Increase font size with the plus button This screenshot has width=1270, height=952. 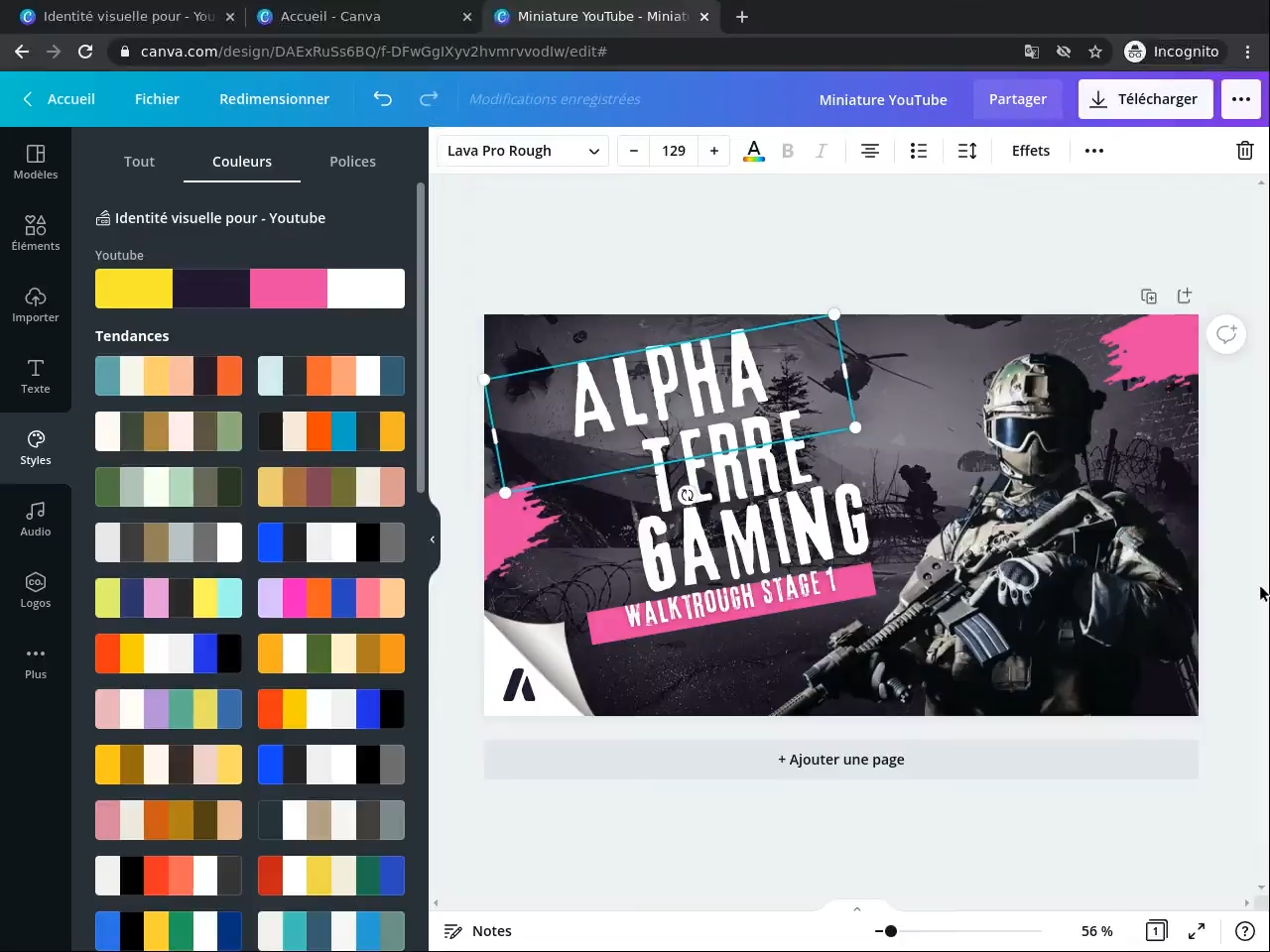pos(714,151)
